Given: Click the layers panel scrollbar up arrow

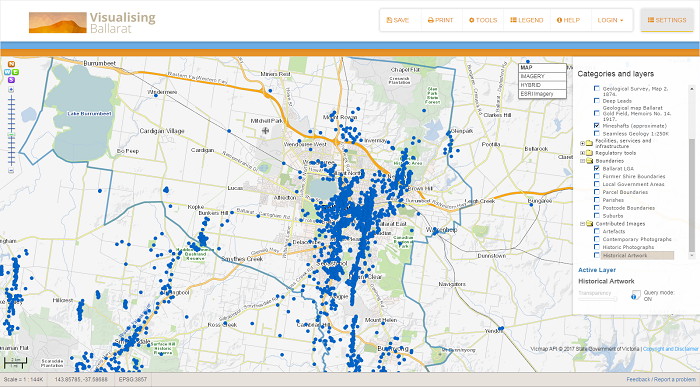Looking at the screenshot, I should [x=692, y=88].
